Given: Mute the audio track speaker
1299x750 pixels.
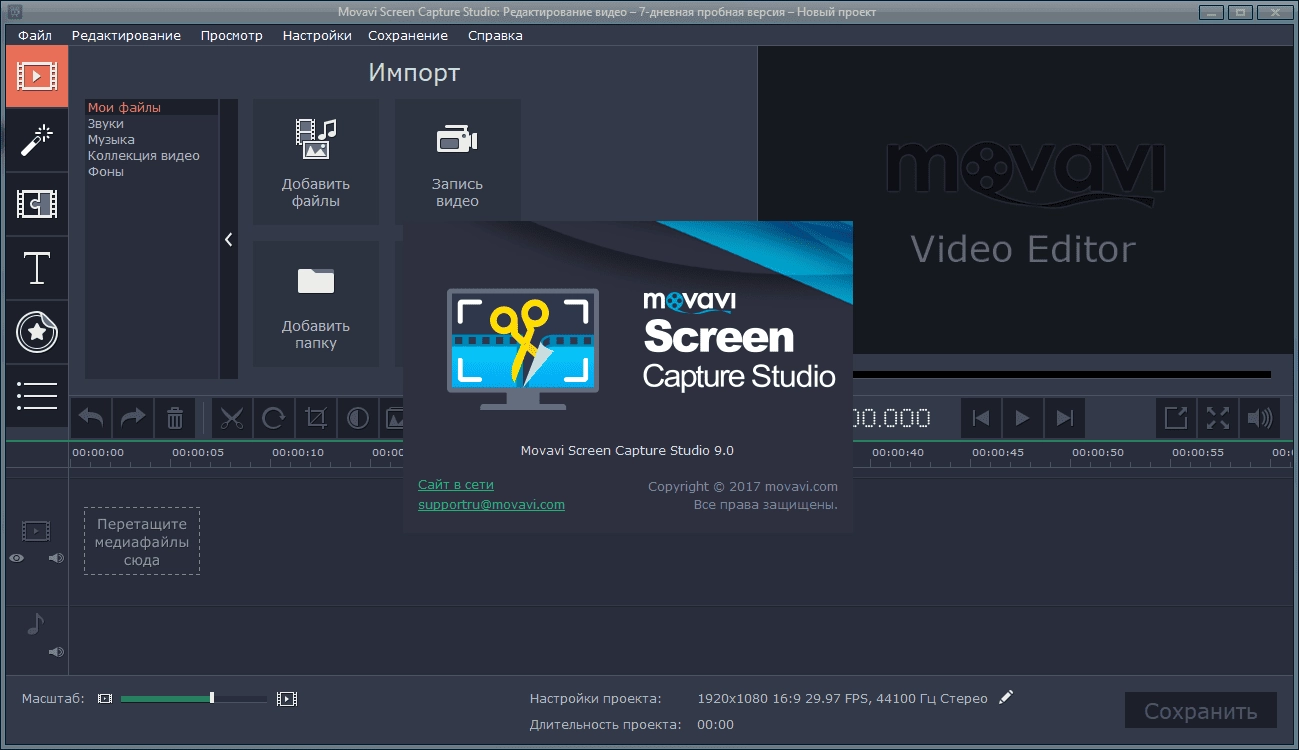Looking at the screenshot, I should [x=56, y=652].
